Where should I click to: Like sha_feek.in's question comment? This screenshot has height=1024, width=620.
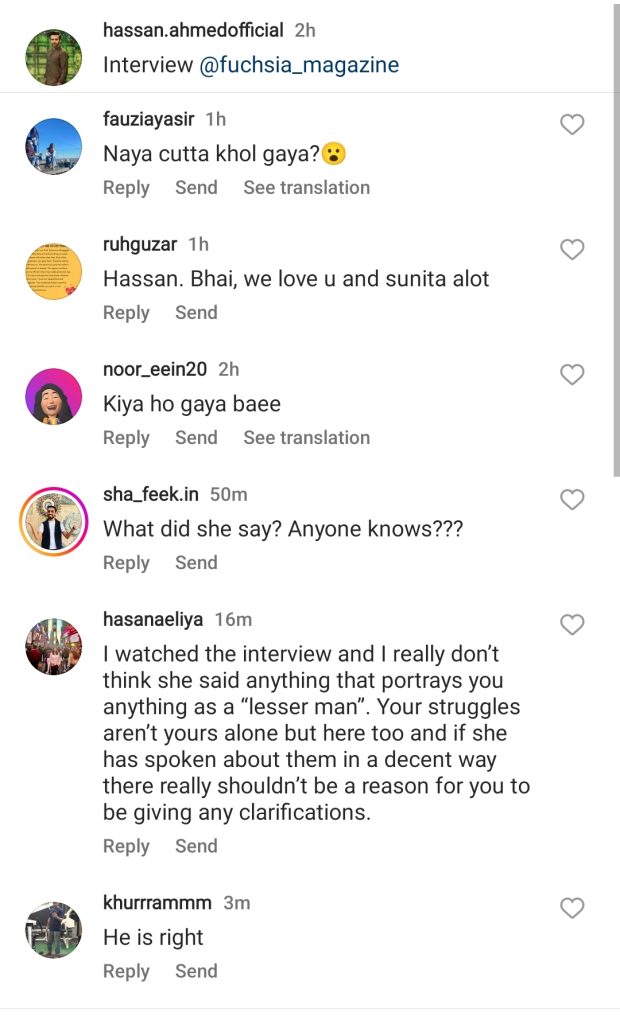pos(572,499)
